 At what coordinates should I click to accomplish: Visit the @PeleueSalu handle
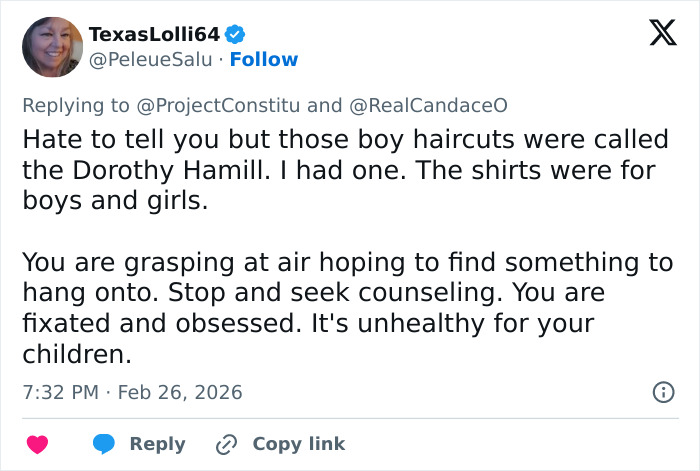(150, 60)
